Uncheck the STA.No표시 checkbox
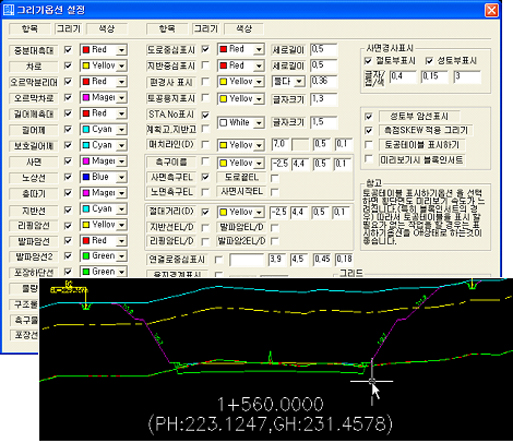 tap(205, 115)
